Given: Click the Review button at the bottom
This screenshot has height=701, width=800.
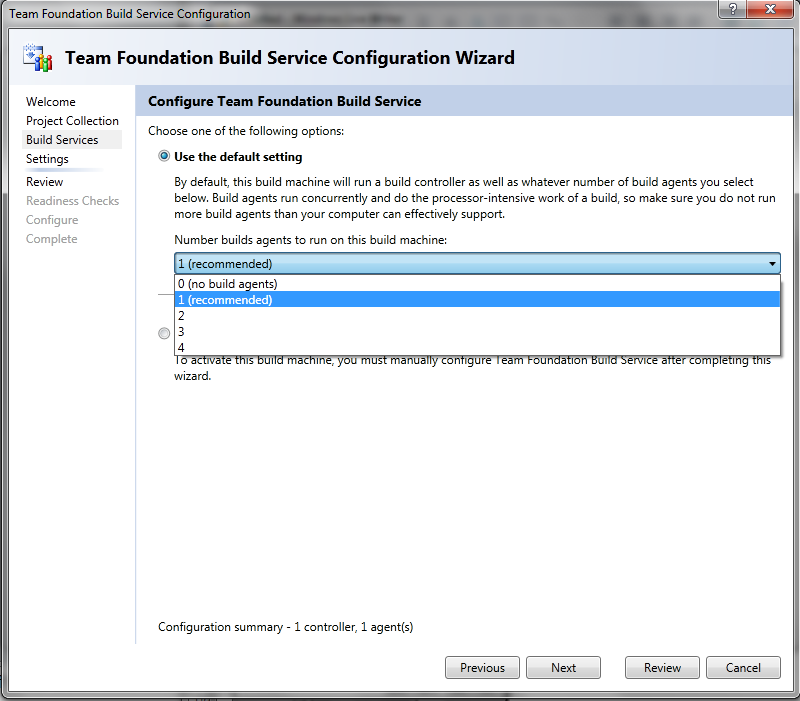Looking at the screenshot, I should [662, 667].
